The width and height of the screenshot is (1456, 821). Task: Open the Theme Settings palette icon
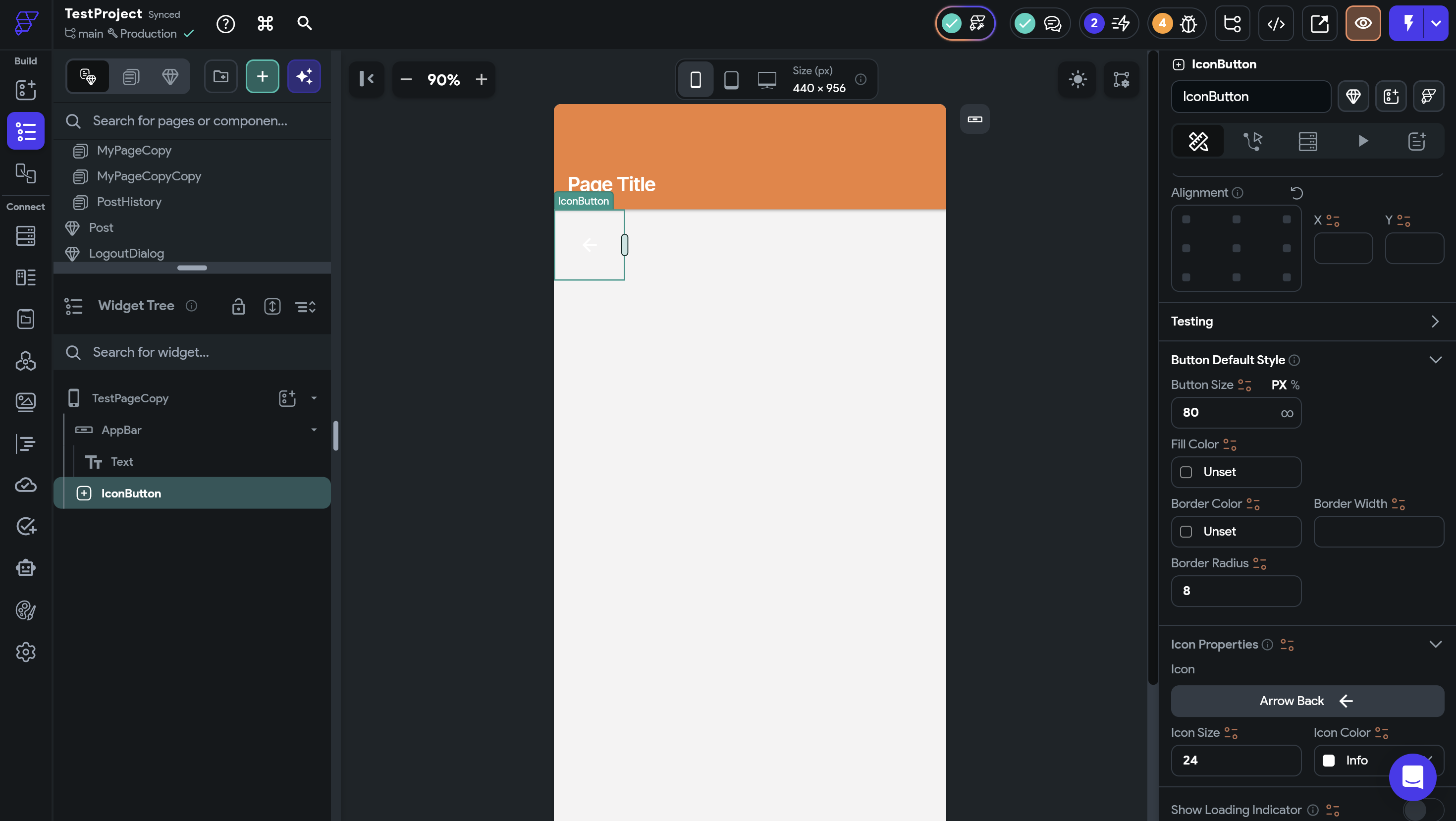coord(25,610)
